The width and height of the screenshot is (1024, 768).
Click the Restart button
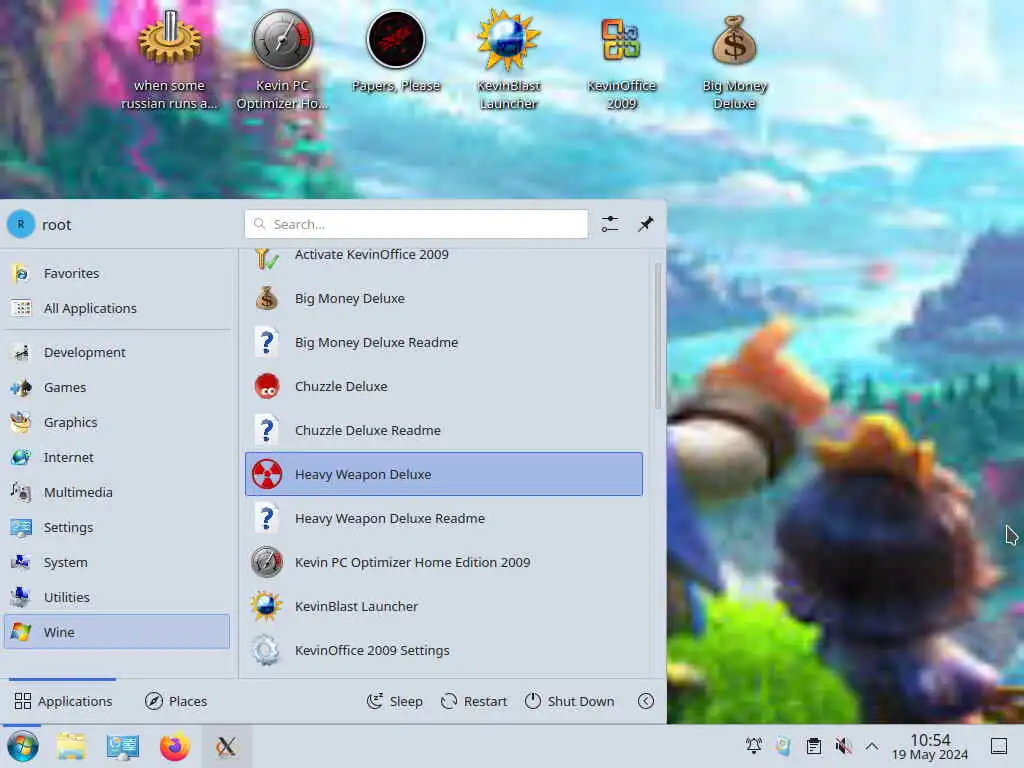pos(474,701)
